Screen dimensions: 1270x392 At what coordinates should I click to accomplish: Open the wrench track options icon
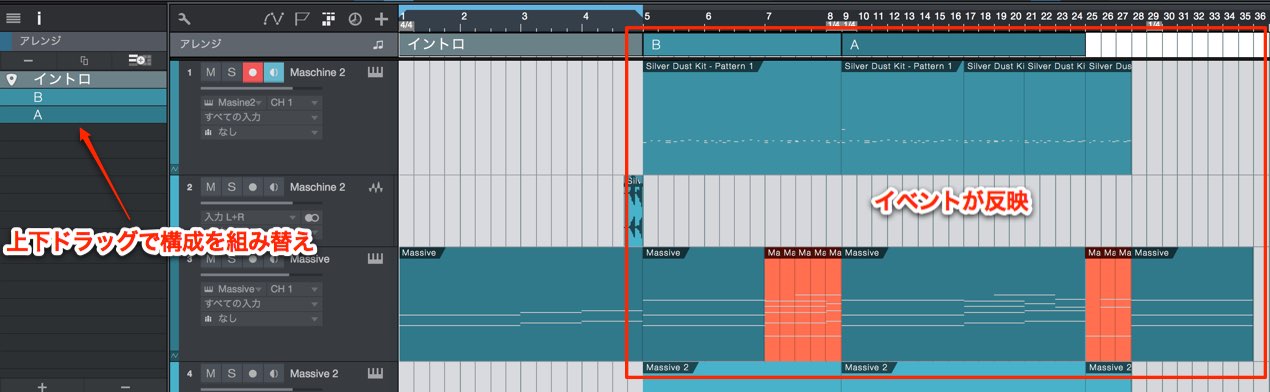click(183, 18)
